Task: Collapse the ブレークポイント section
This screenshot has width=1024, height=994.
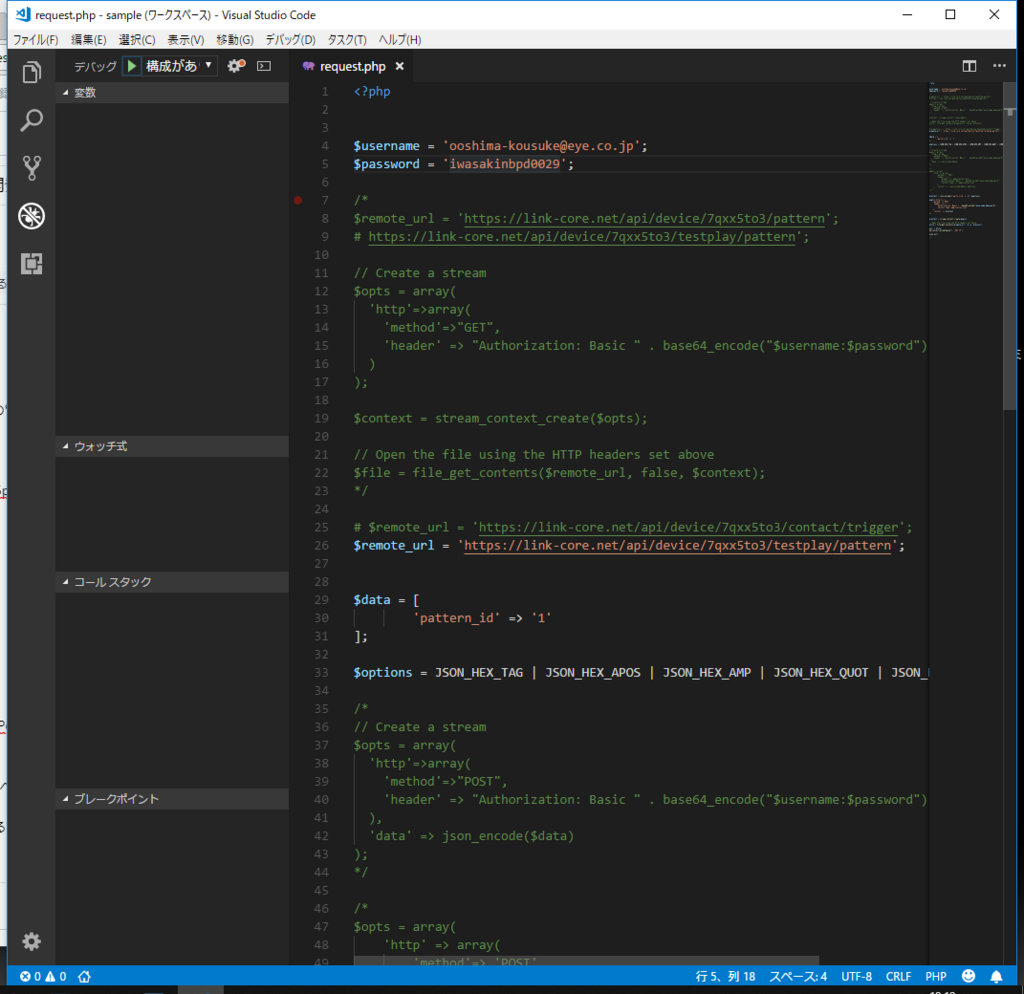Action: pos(116,799)
